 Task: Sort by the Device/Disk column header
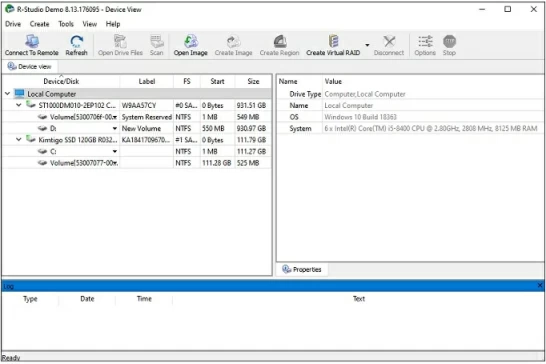click(x=61, y=81)
